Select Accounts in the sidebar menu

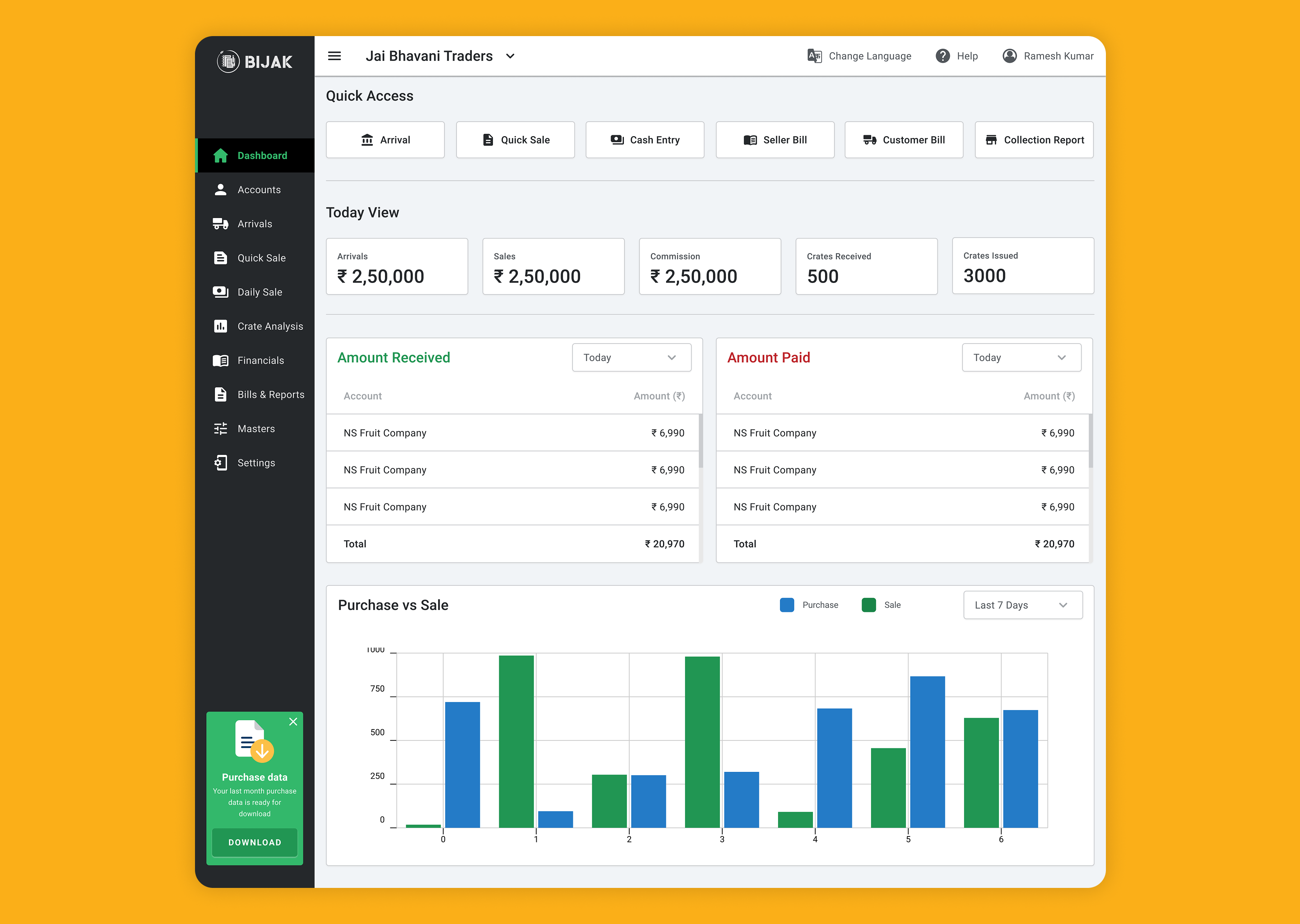[259, 189]
